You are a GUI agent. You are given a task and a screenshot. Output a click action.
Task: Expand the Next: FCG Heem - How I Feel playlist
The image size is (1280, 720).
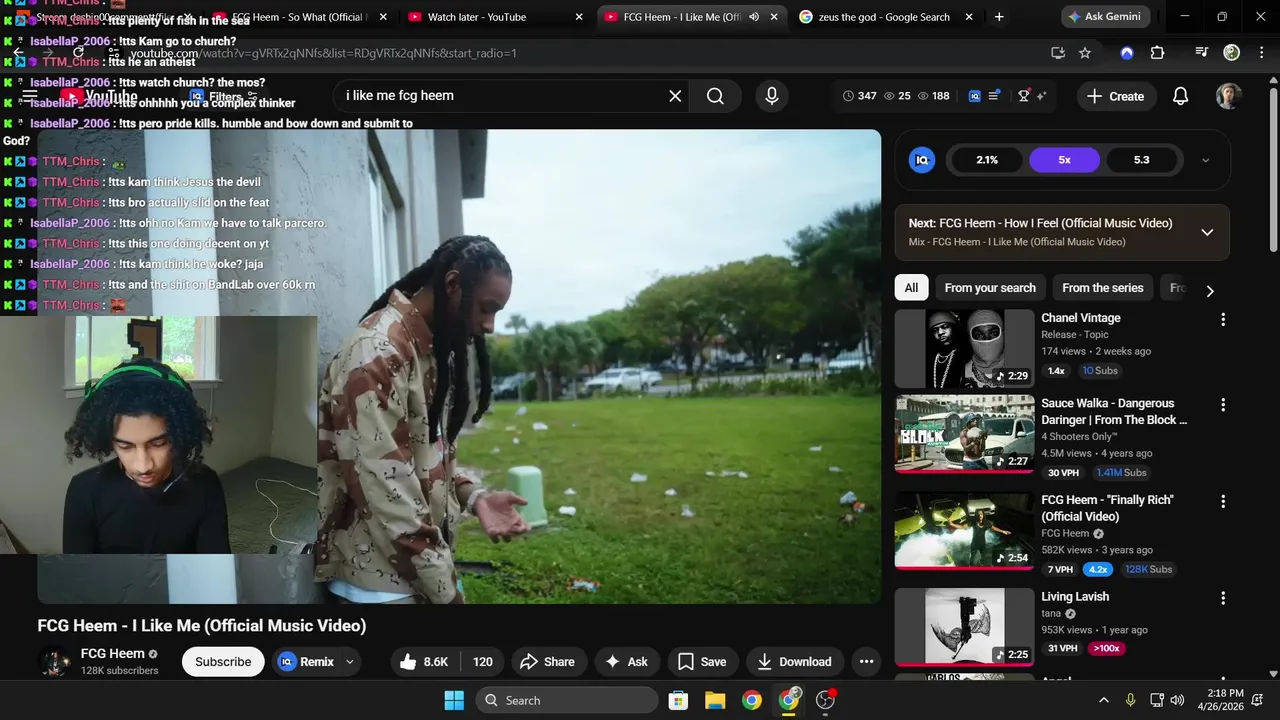1207,232
